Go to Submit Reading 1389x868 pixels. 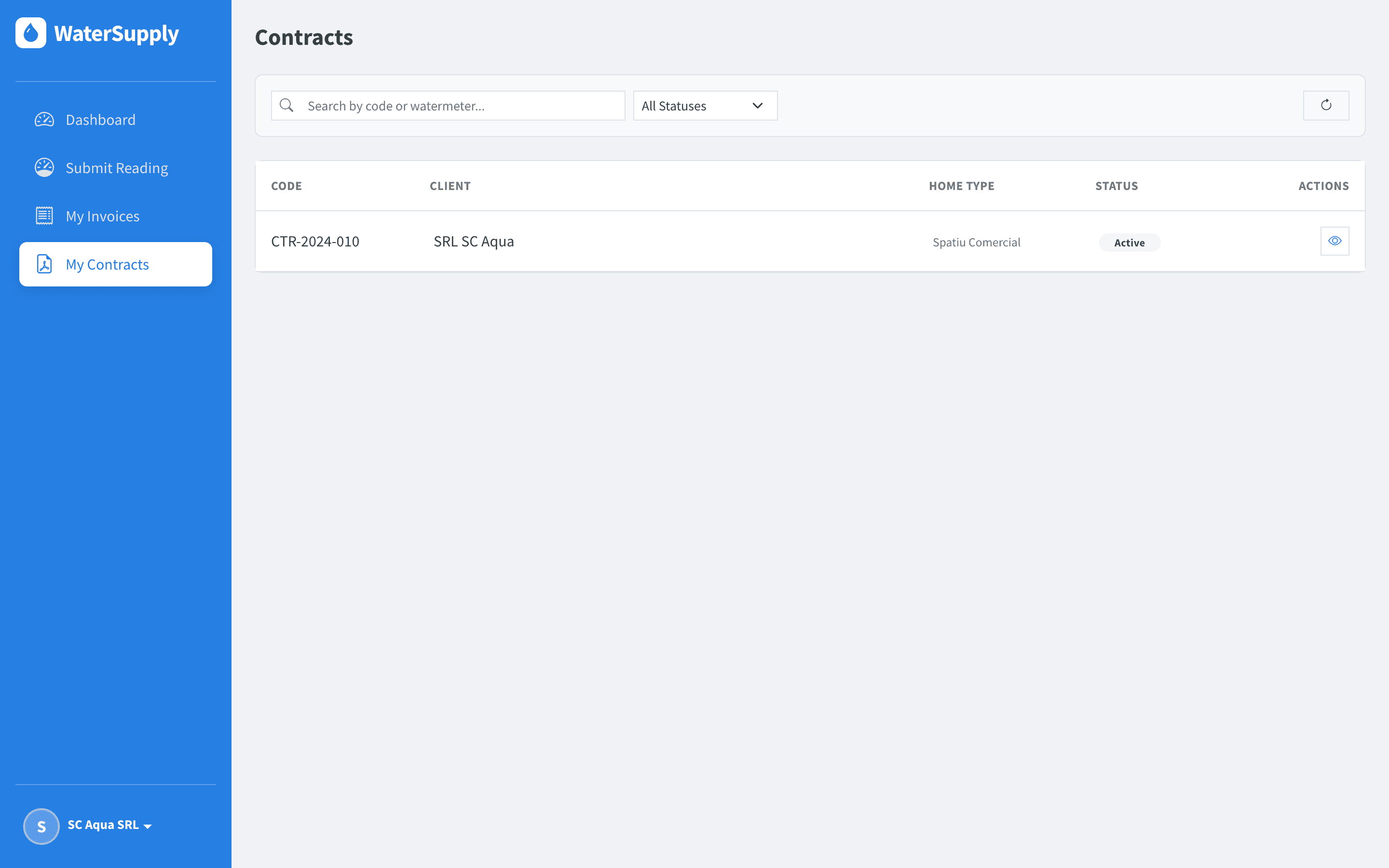tap(115, 168)
